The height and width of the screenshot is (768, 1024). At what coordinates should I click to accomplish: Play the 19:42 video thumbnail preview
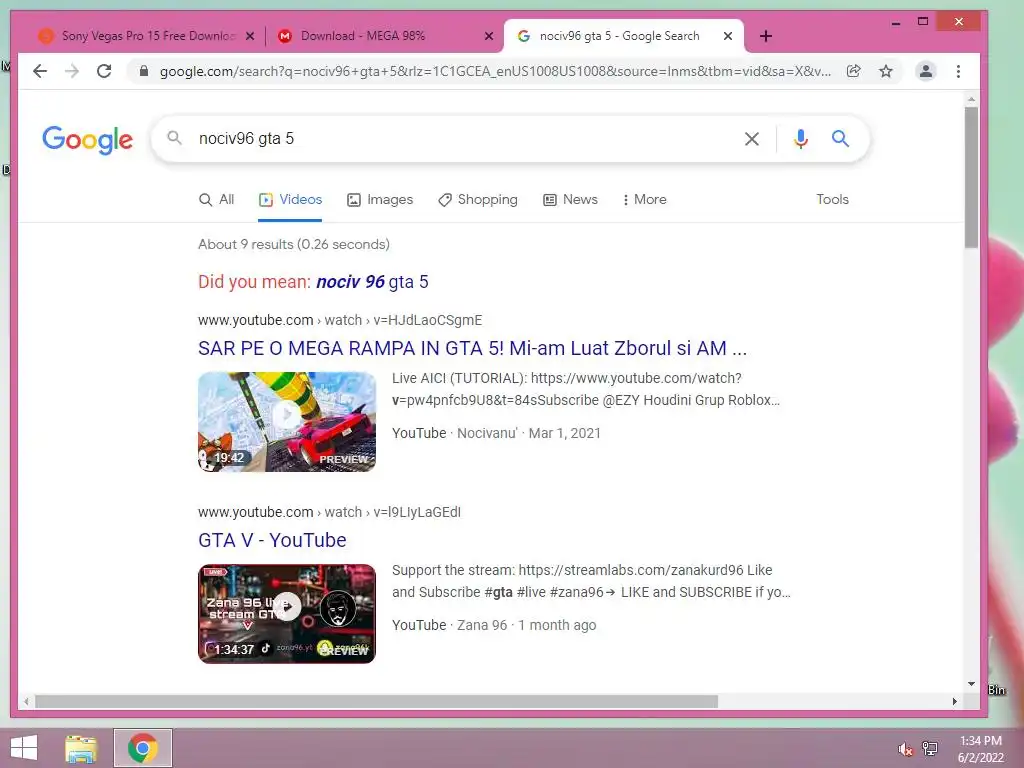pos(287,422)
